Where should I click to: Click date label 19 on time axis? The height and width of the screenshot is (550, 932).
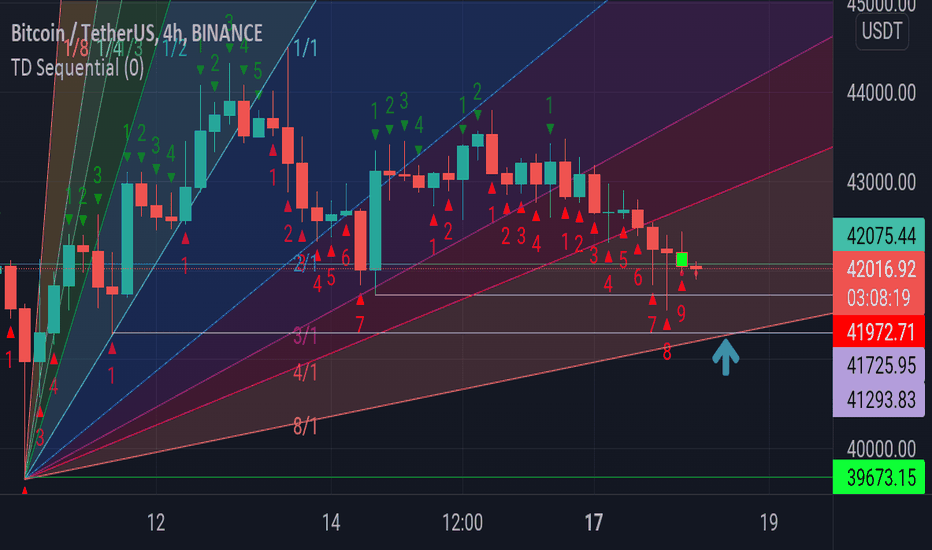[x=769, y=523]
